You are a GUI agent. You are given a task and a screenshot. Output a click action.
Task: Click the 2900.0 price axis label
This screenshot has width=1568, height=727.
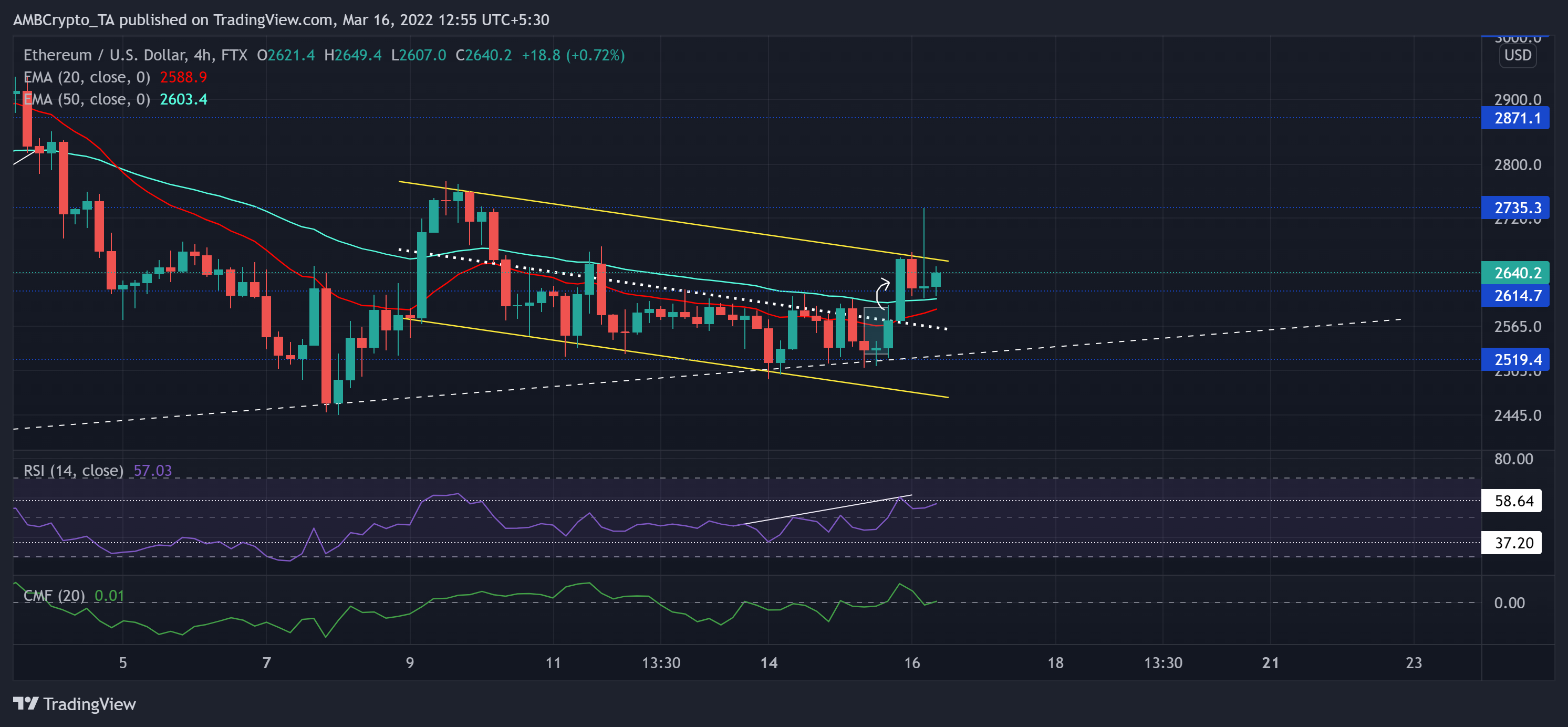click(x=1518, y=99)
